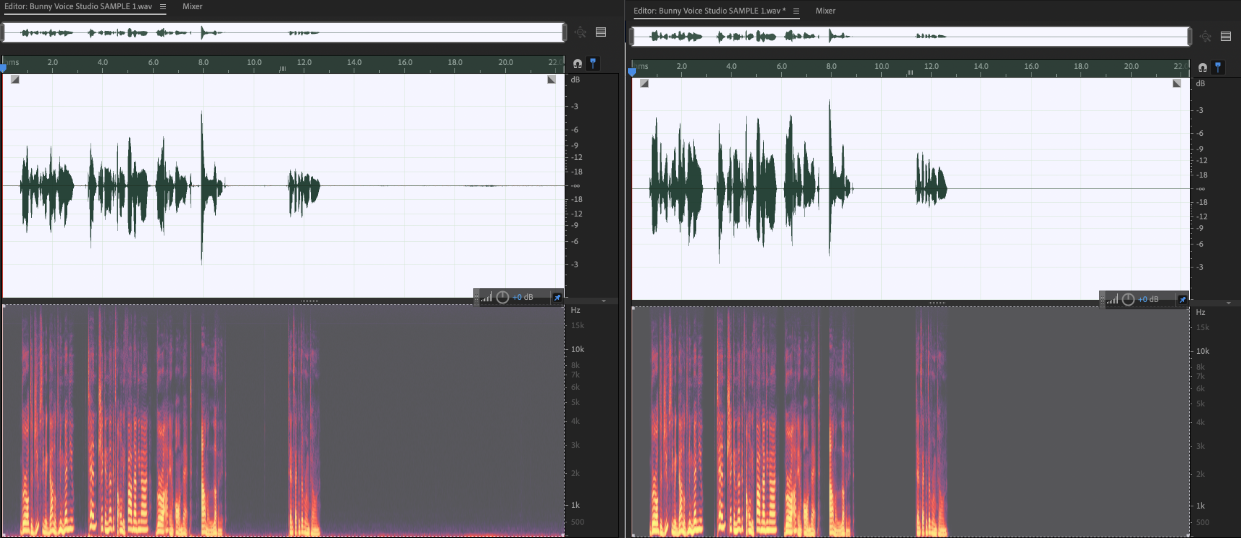
Task: Click the right editor's HUD volume knob
Action: click(x=1128, y=299)
